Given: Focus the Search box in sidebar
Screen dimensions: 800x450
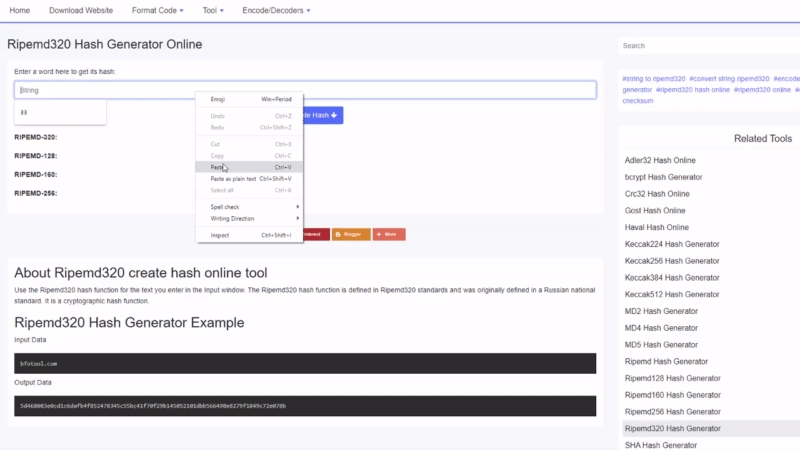Looking at the screenshot, I should coord(705,46).
